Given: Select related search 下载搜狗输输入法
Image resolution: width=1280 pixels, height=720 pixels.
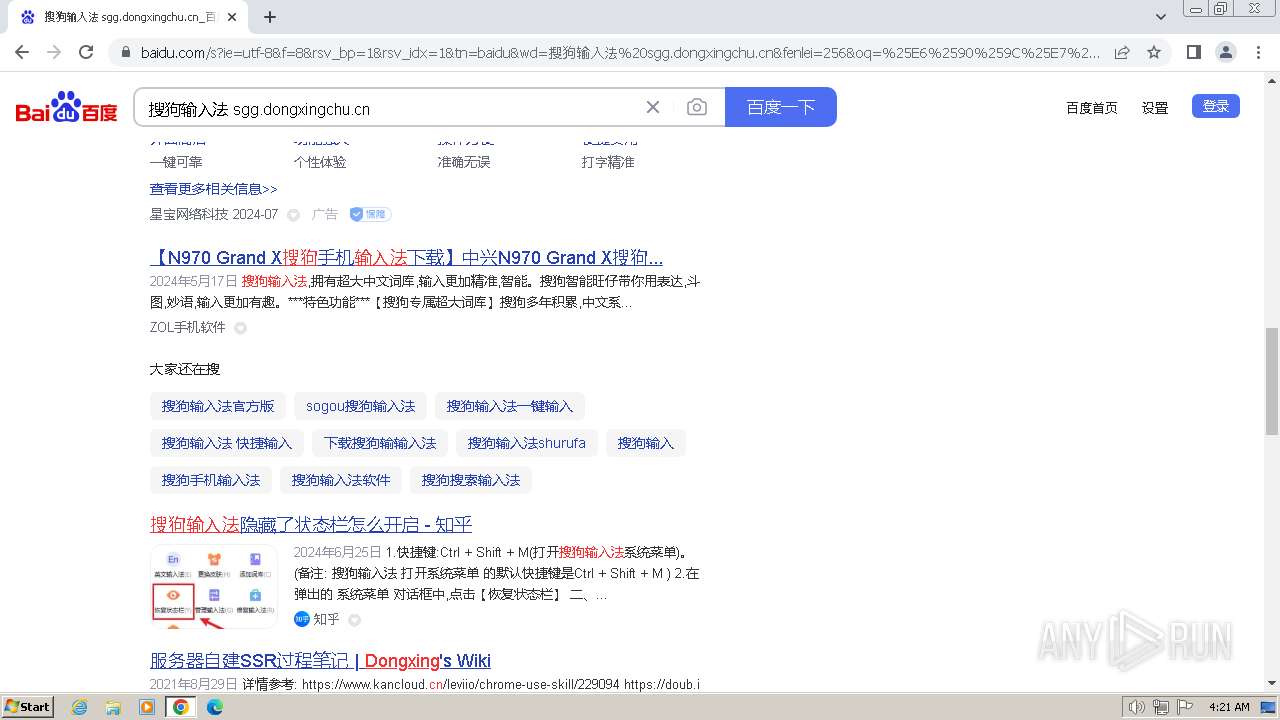Looking at the screenshot, I should pos(380,443).
